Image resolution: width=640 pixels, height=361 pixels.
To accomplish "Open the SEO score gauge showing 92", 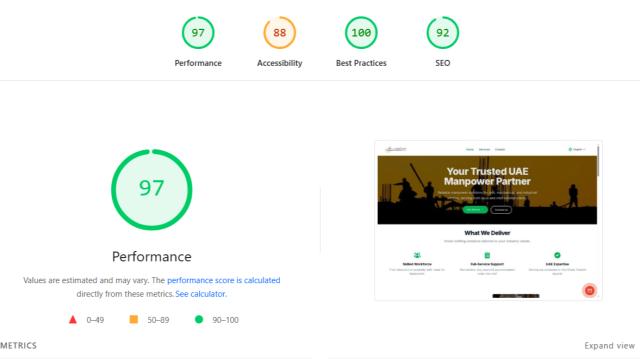I will tap(443, 33).
